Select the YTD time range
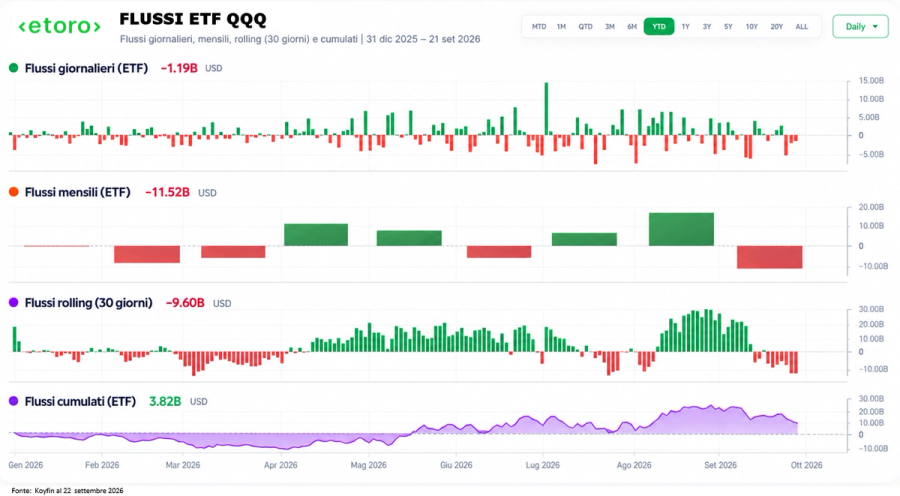This screenshot has width=900, height=496. [659, 26]
